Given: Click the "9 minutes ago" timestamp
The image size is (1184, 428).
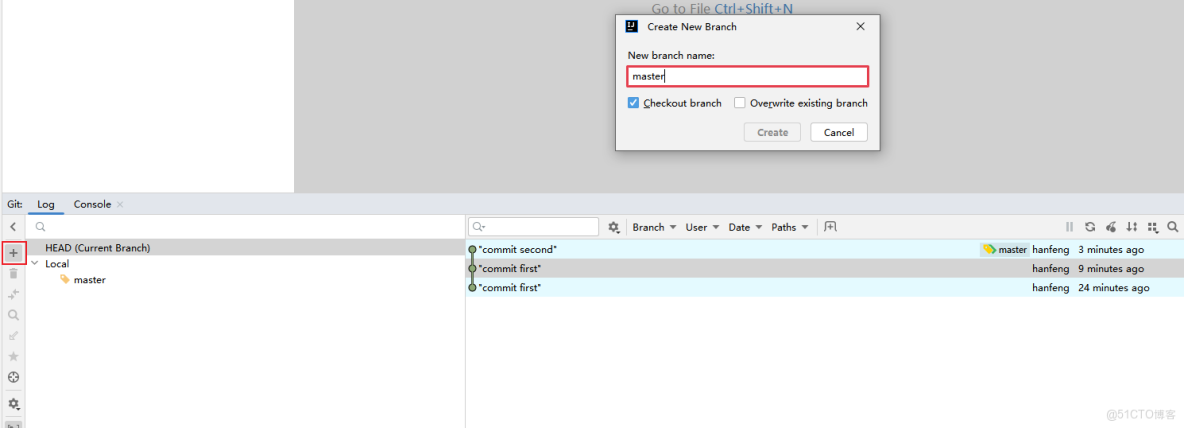Looking at the screenshot, I should pos(1111,269).
